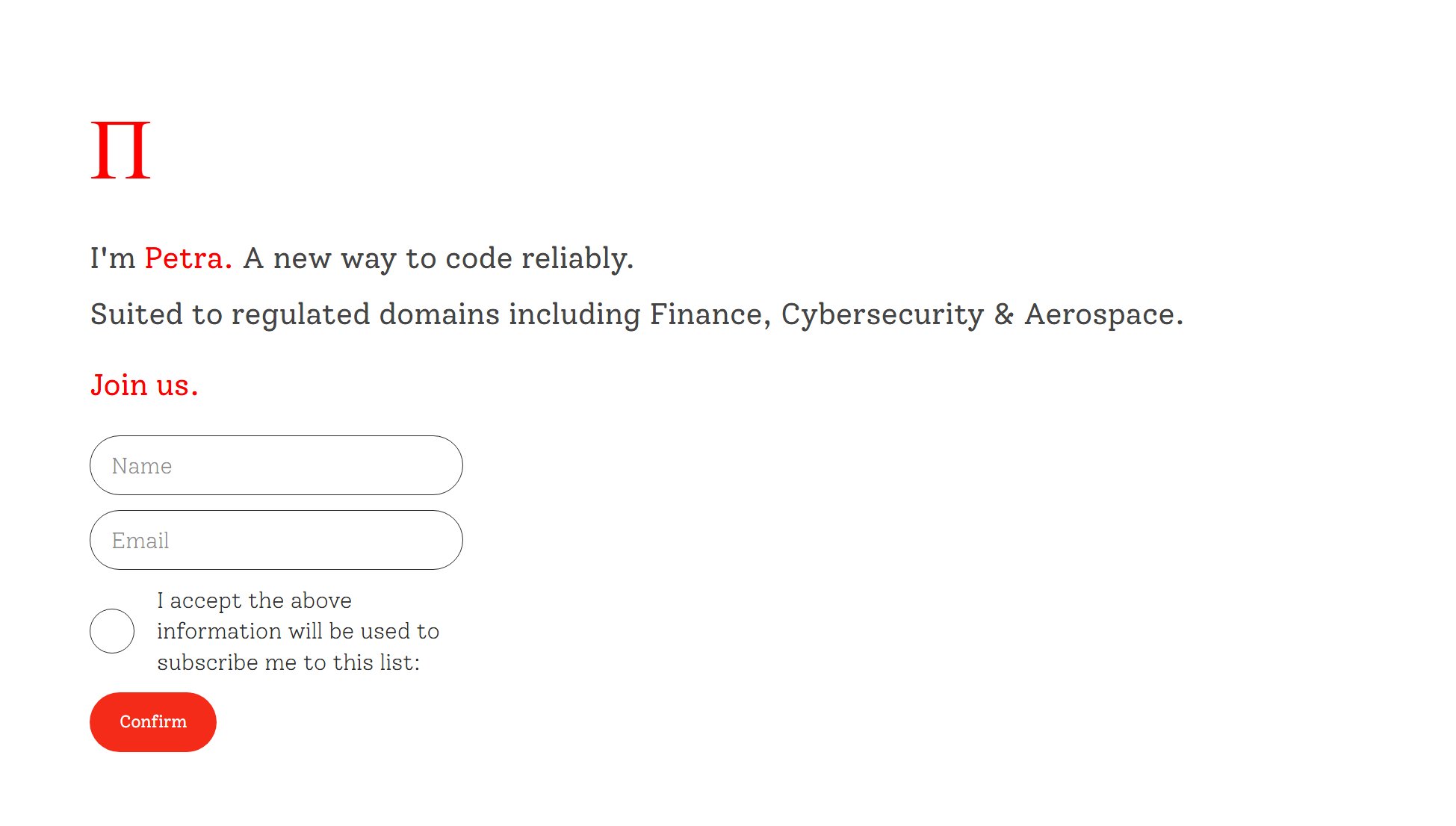
Task: Focus the Name input field
Action: pos(276,465)
